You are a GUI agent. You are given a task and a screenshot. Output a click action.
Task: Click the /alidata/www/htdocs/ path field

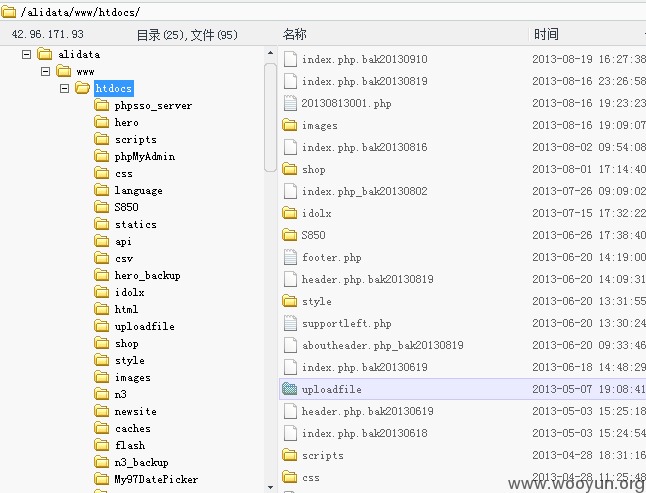click(323, 12)
